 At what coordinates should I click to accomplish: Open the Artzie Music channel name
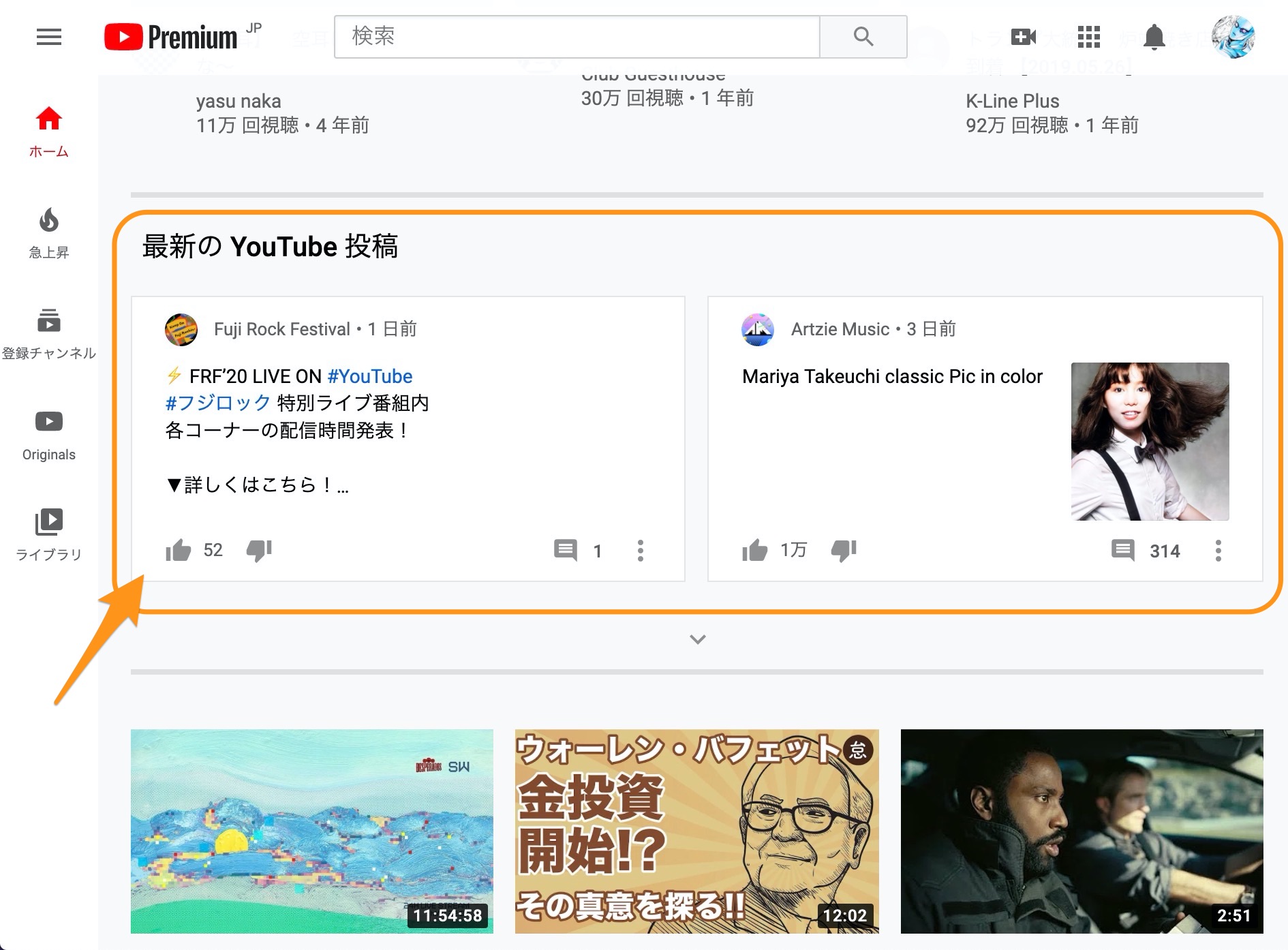(x=840, y=329)
